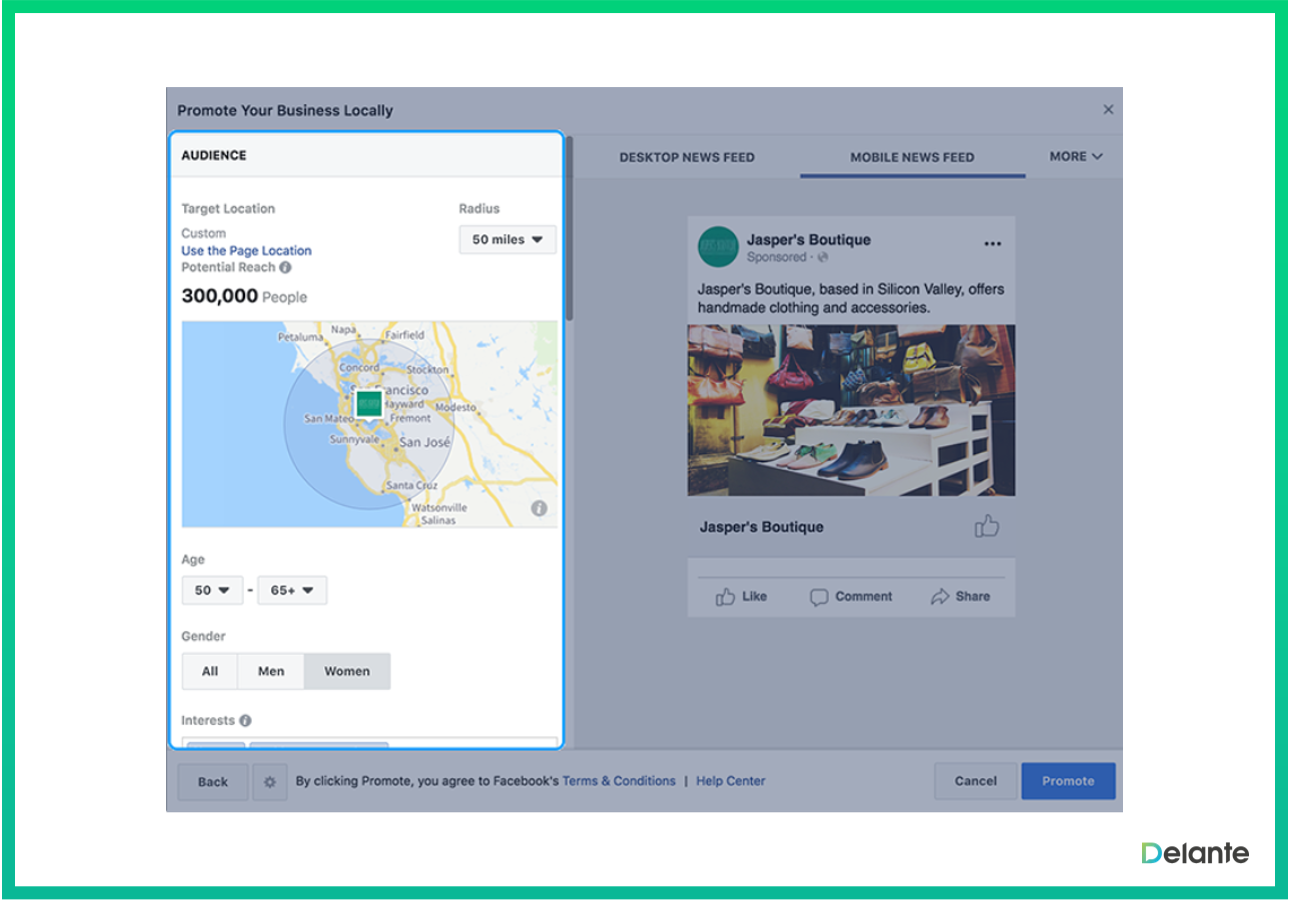This screenshot has width=1290, height=902.
Task: Open the minimum age 50 dropdown
Action: click(212, 590)
